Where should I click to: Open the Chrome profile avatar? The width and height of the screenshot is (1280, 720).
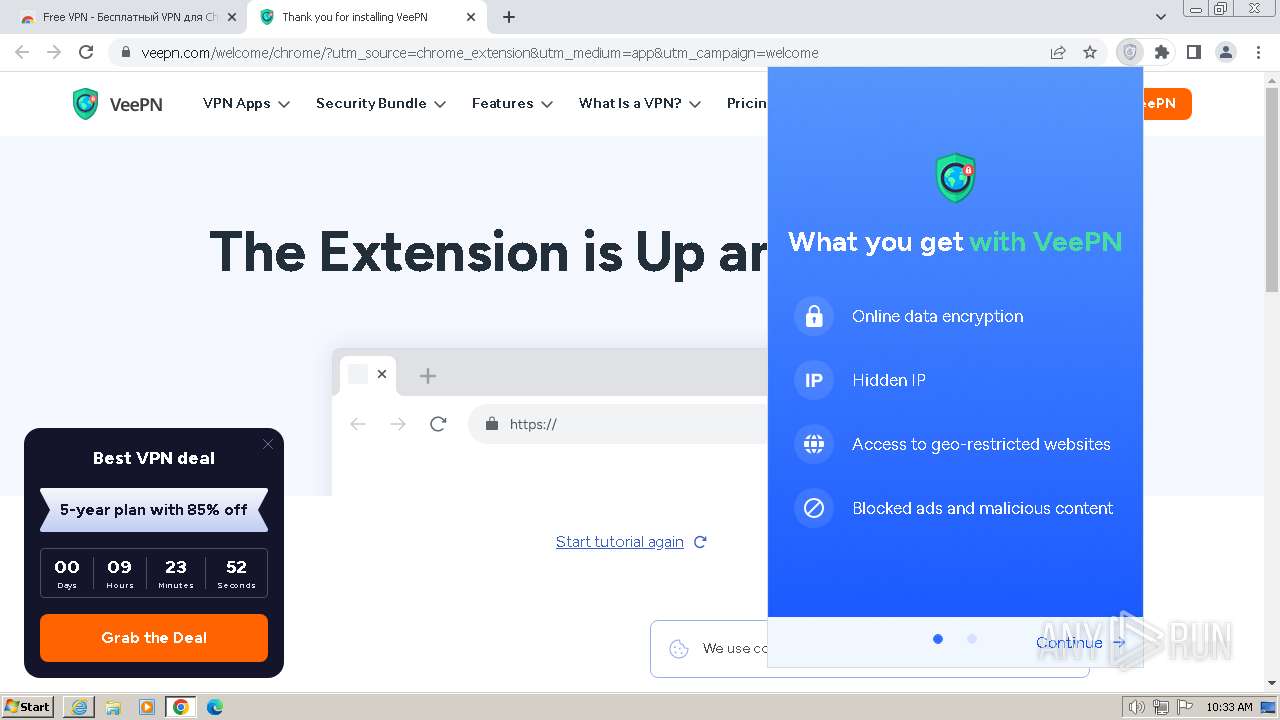[1226, 53]
